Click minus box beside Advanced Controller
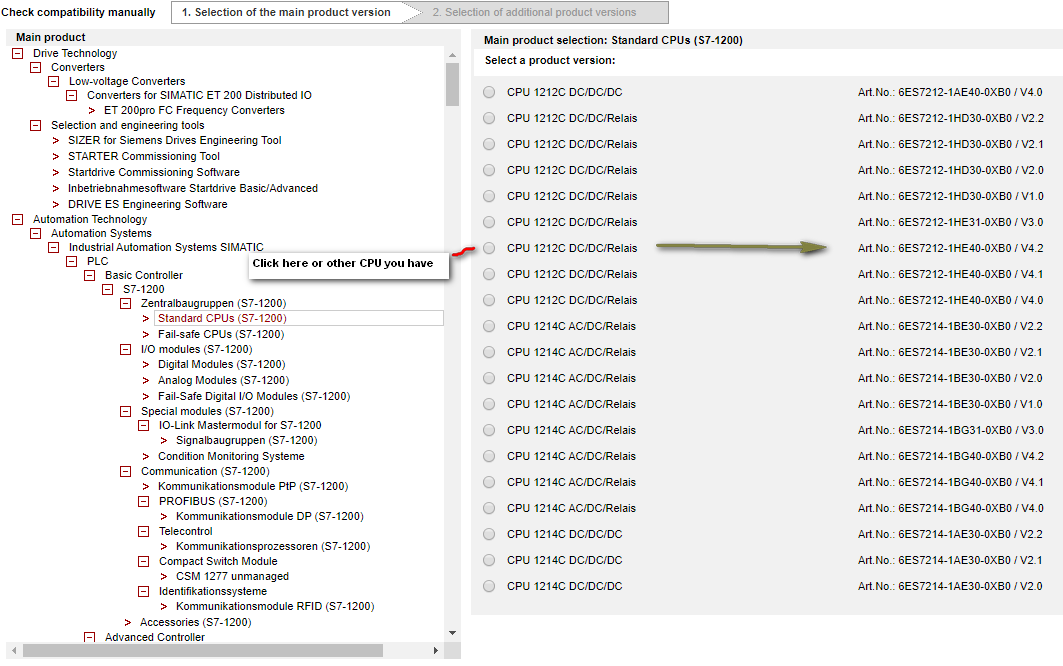Screen dimensions: 1063x666 tap(89, 638)
